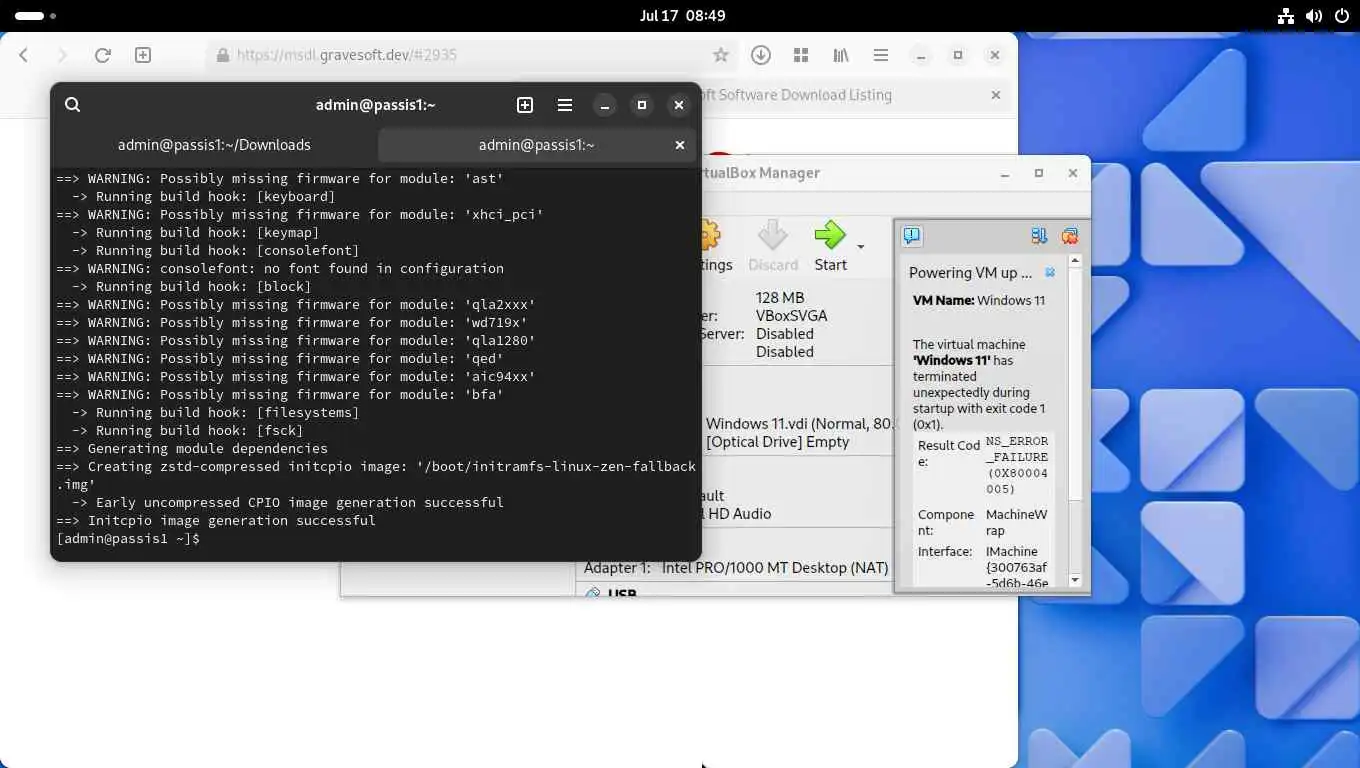Open the browser main menu

coord(881,55)
